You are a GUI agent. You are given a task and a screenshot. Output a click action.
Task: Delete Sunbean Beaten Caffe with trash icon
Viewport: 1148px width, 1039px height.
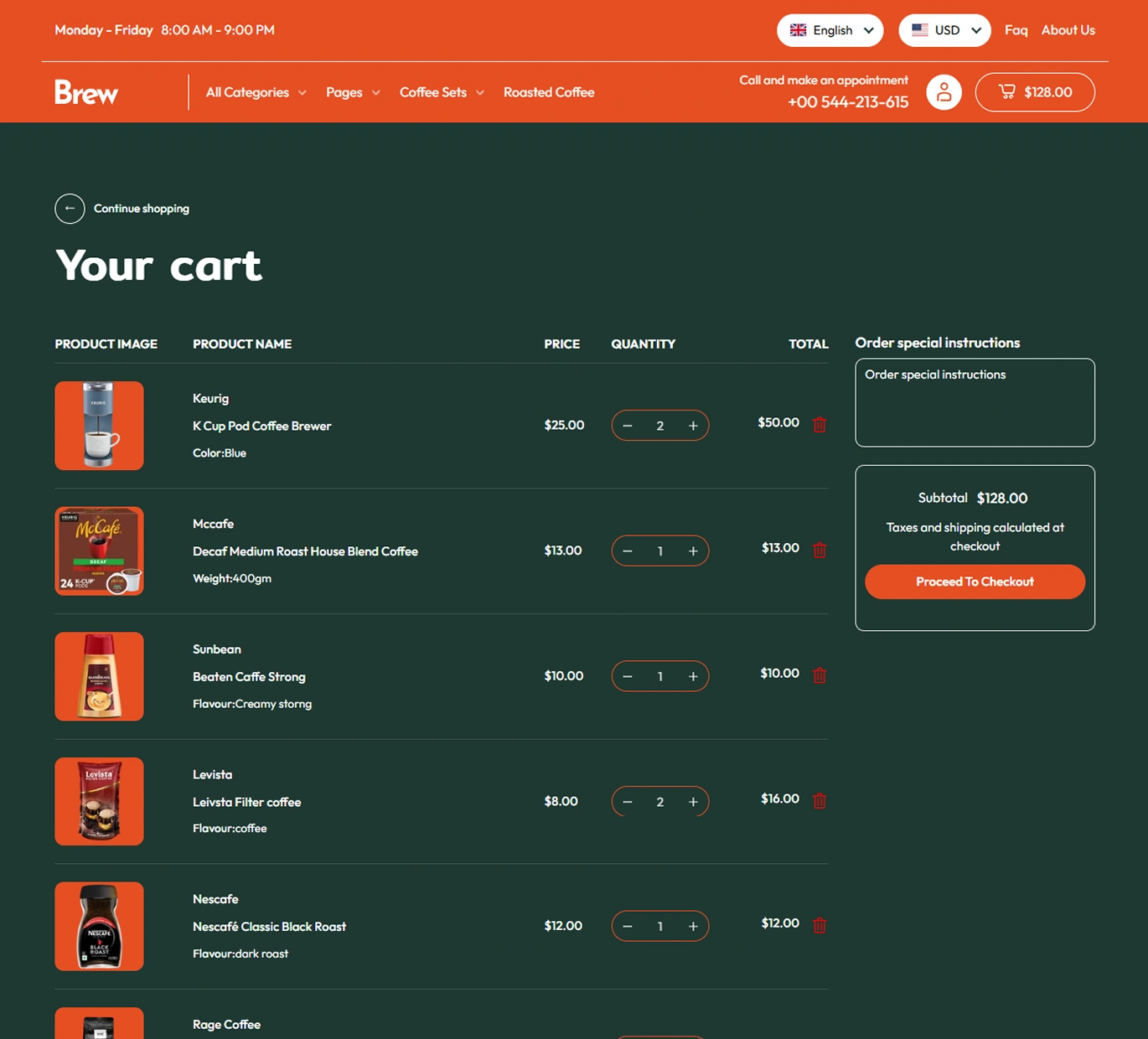pos(820,675)
